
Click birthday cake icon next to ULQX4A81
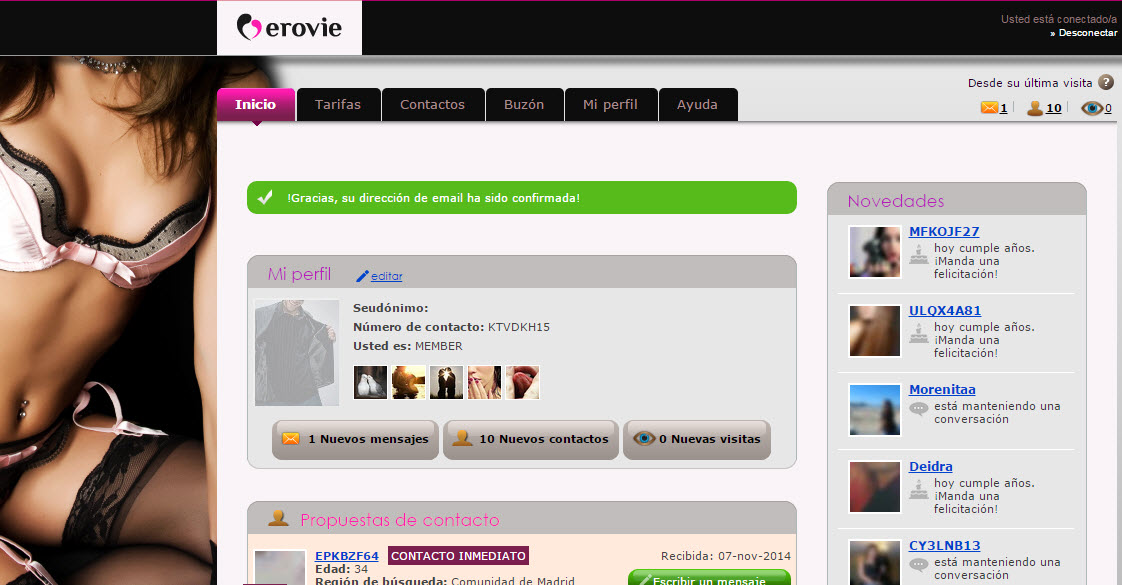919,333
